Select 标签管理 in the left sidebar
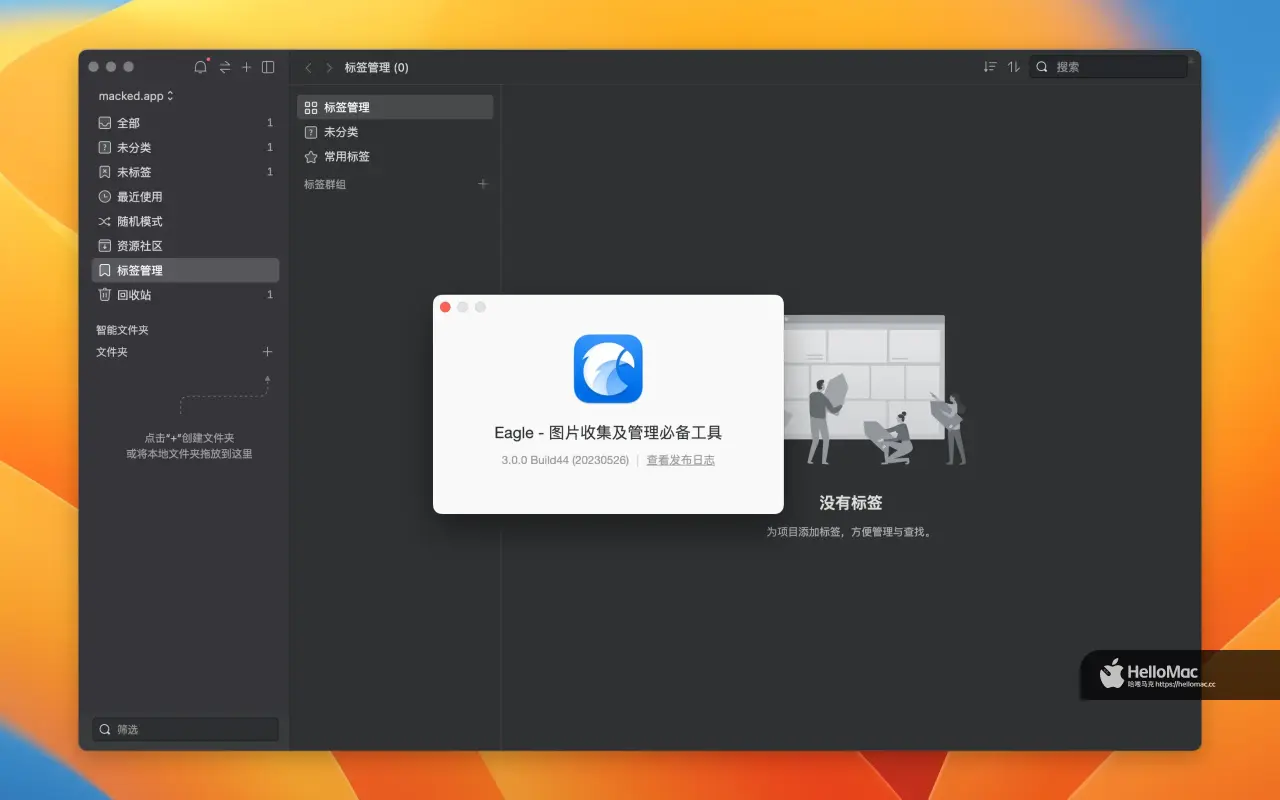This screenshot has height=800, width=1280. [185, 270]
